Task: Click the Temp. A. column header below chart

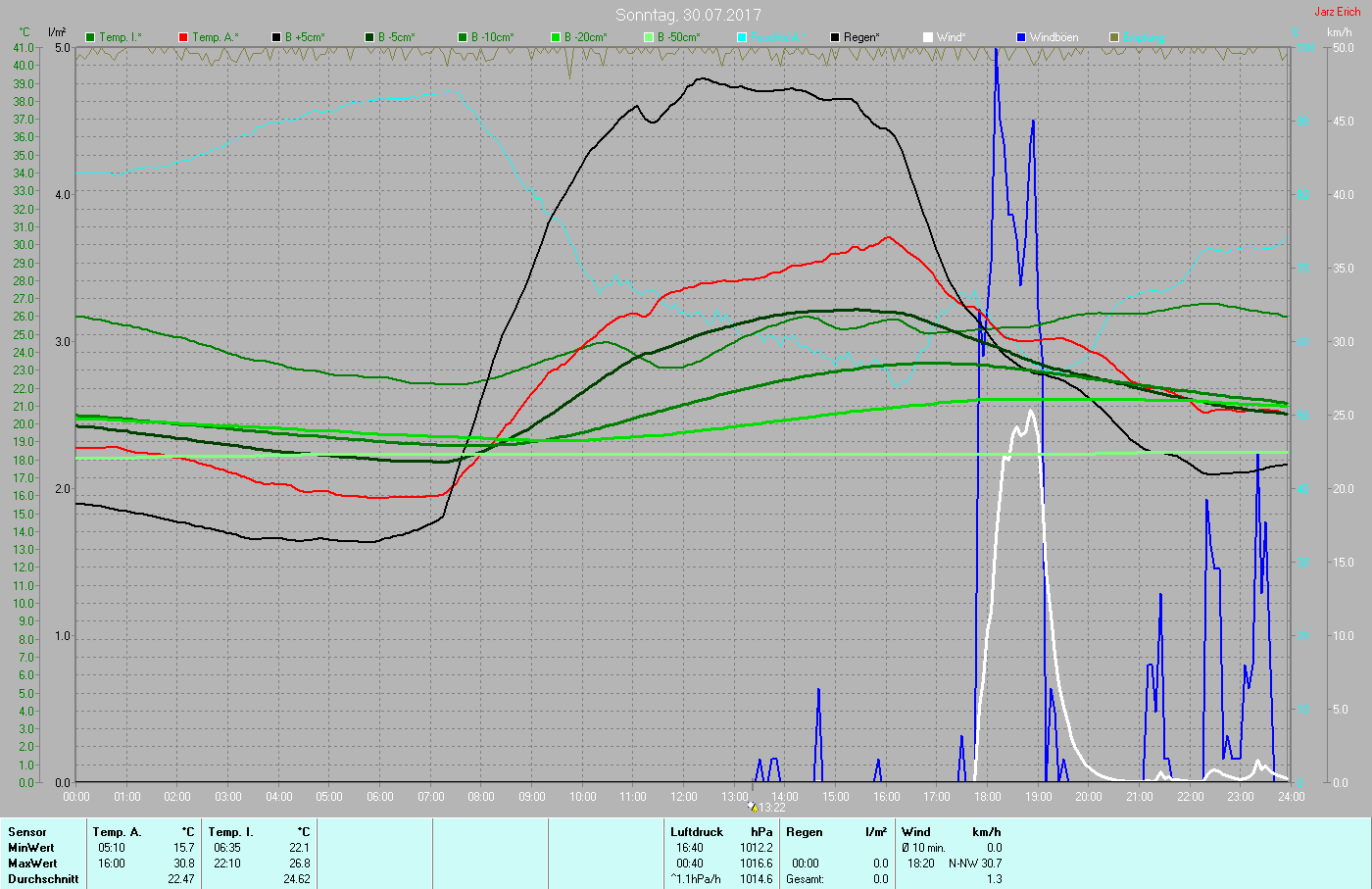Action: pyautogui.click(x=117, y=832)
